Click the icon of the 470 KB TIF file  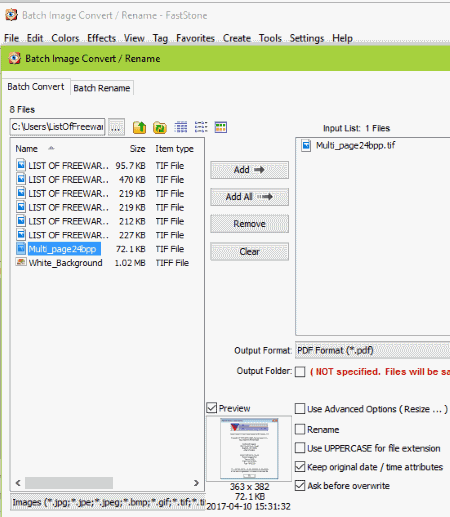(x=21, y=179)
